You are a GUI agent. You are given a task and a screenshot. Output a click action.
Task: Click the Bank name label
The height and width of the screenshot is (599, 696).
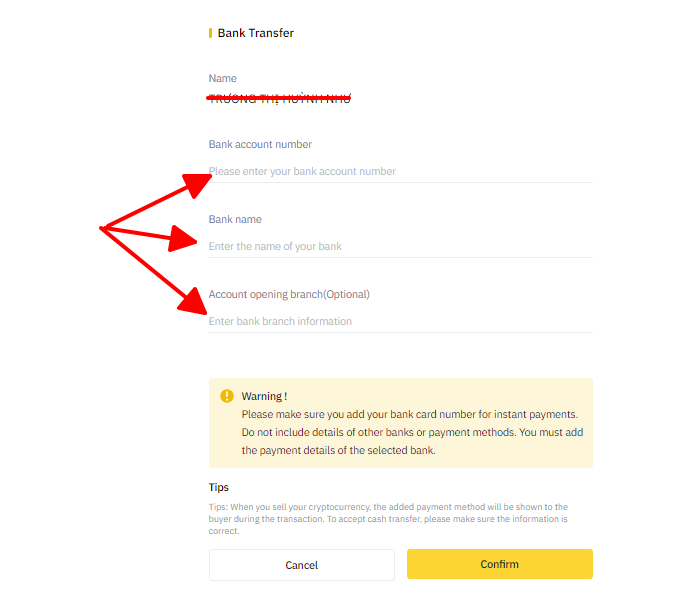[235, 219]
